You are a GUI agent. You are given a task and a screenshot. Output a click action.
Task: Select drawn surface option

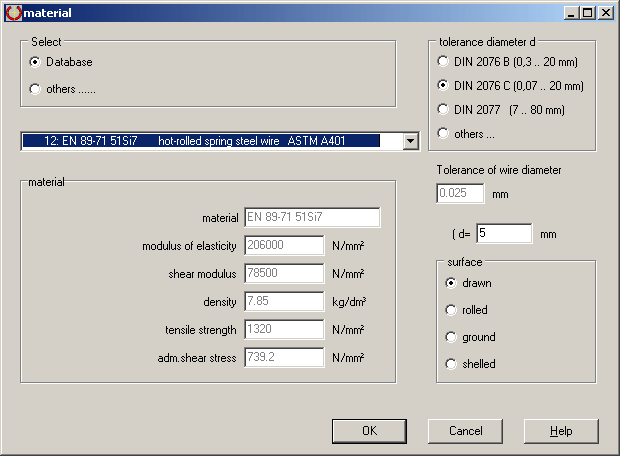coord(451,283)
